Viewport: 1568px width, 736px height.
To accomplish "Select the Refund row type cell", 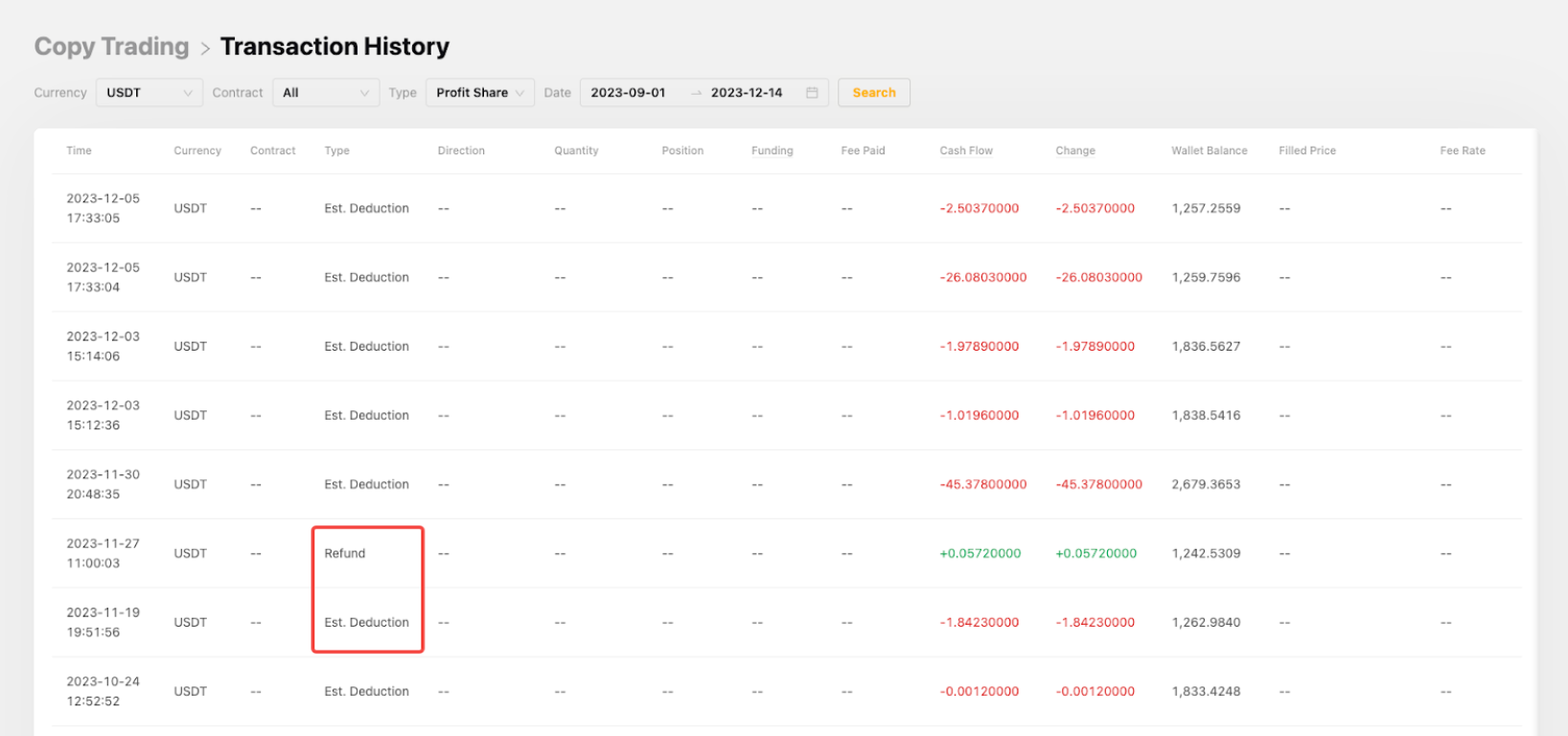I will [x=345, y=554].
